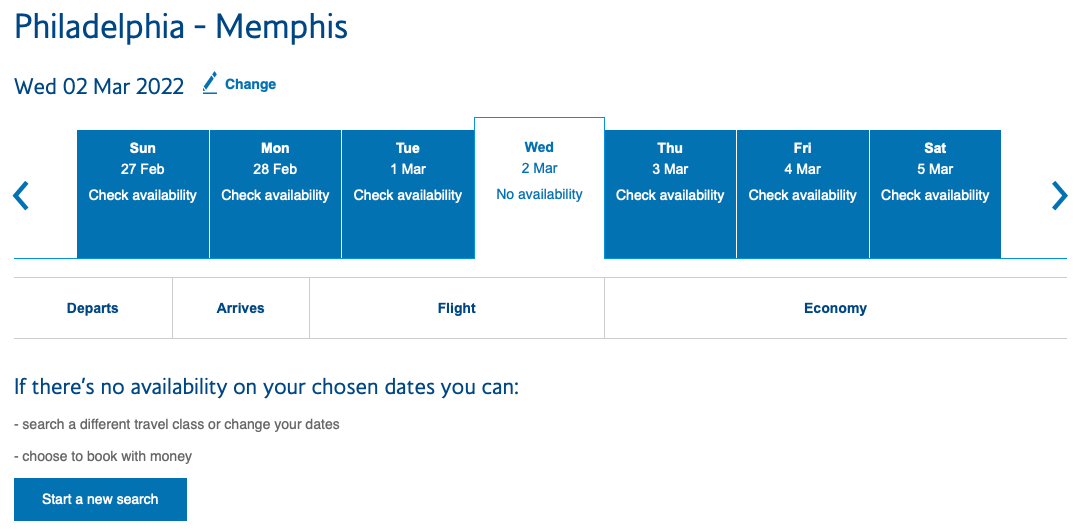Click the Departs column header

[93, 308]
